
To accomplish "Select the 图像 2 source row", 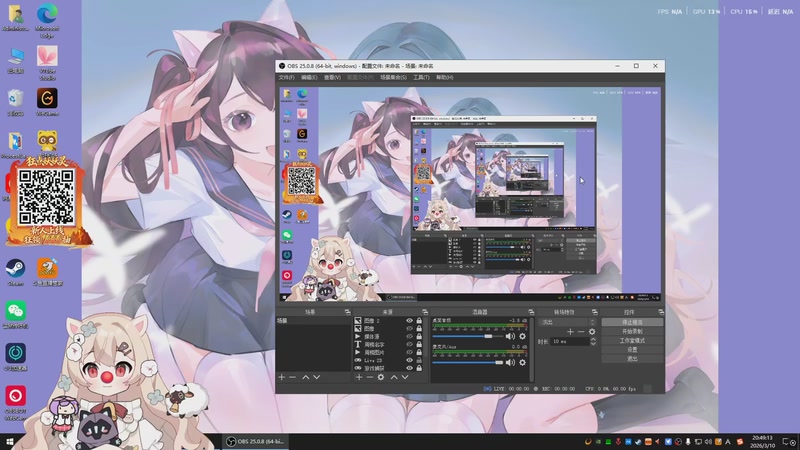I will click(x=389, y=321).
